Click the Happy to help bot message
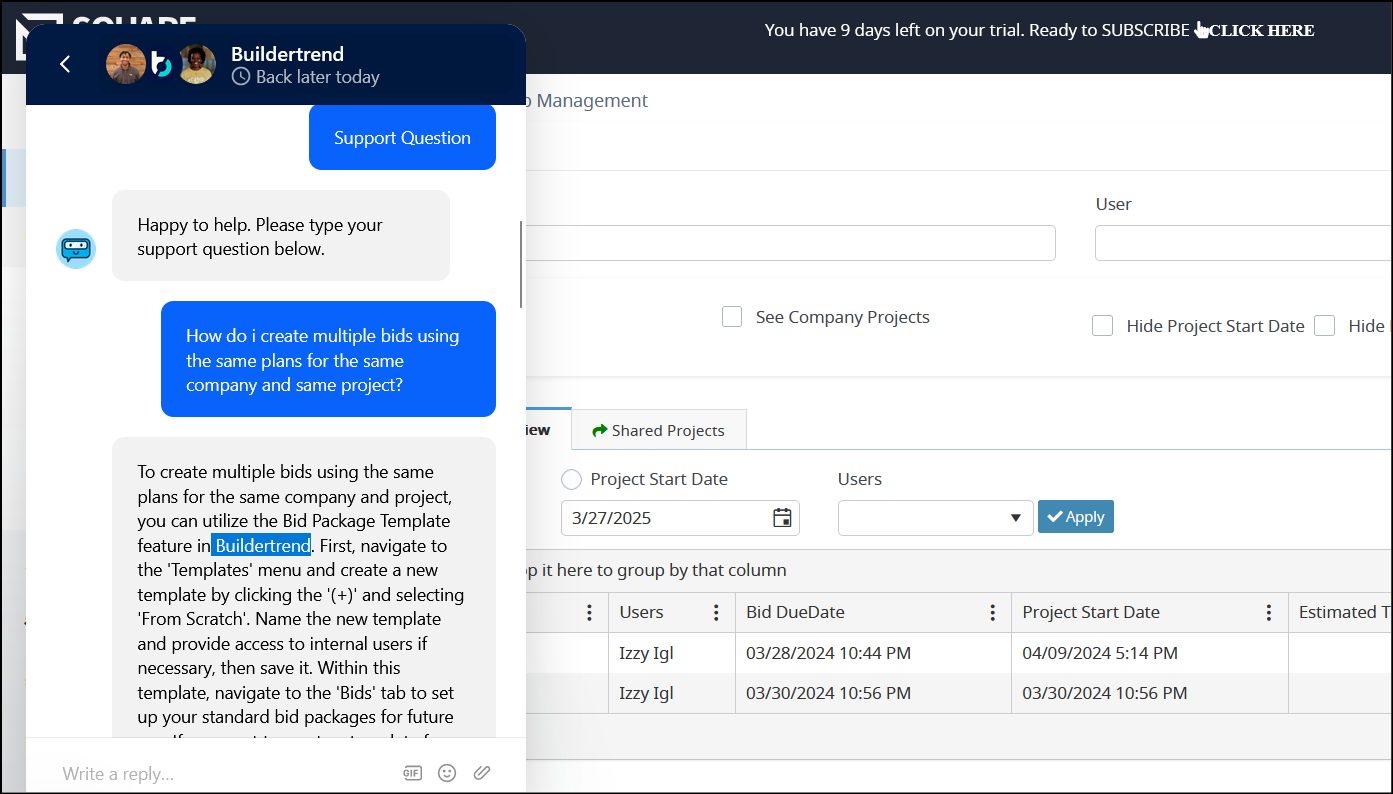The image size is (1393, 794). point(281,236)
